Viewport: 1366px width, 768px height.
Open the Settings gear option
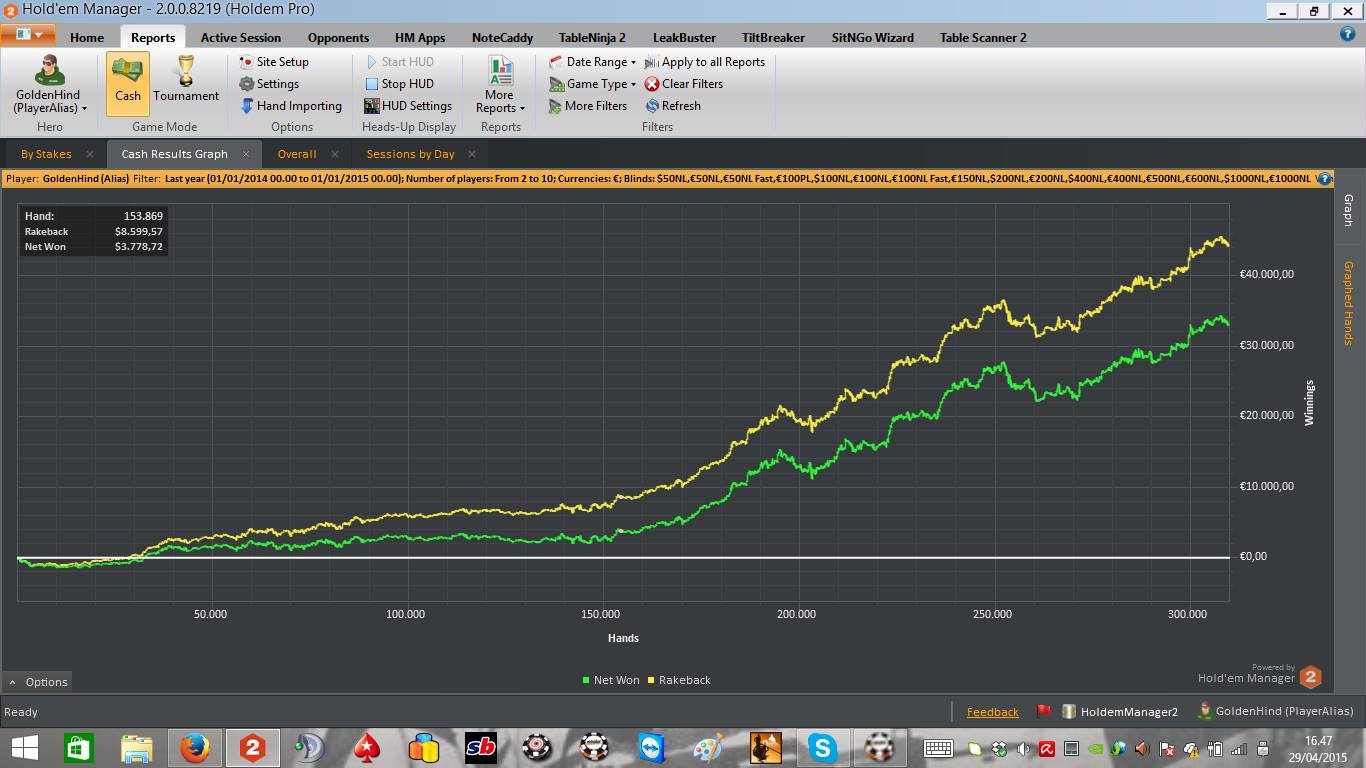click(269, 84)
